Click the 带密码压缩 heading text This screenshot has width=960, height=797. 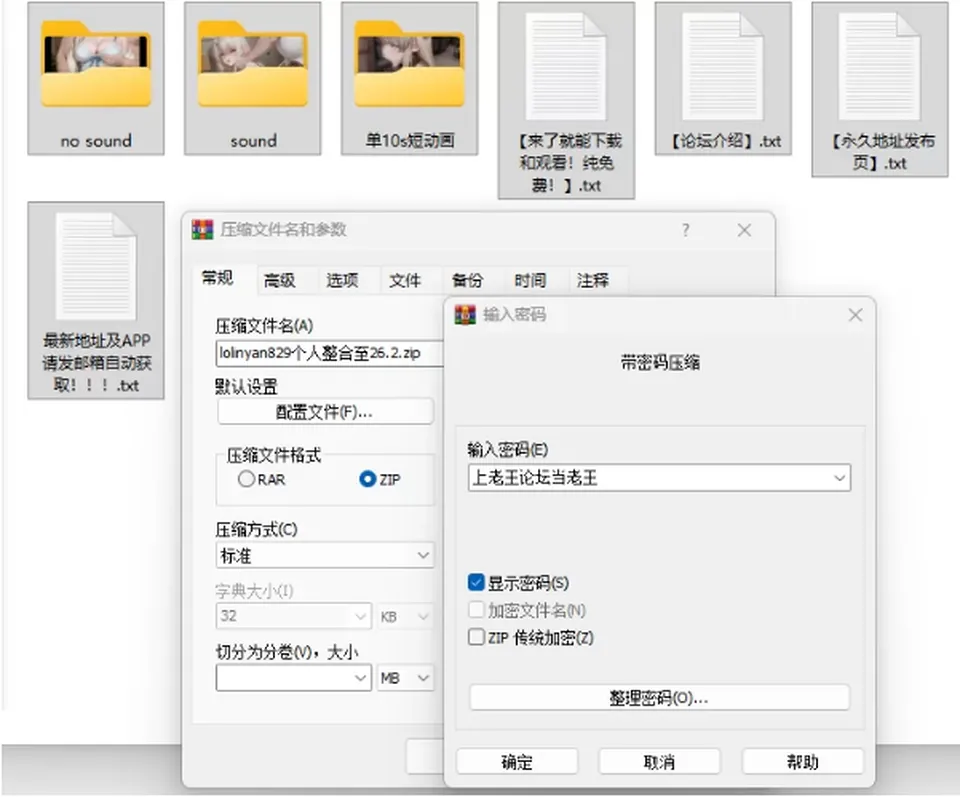point(660,363)
